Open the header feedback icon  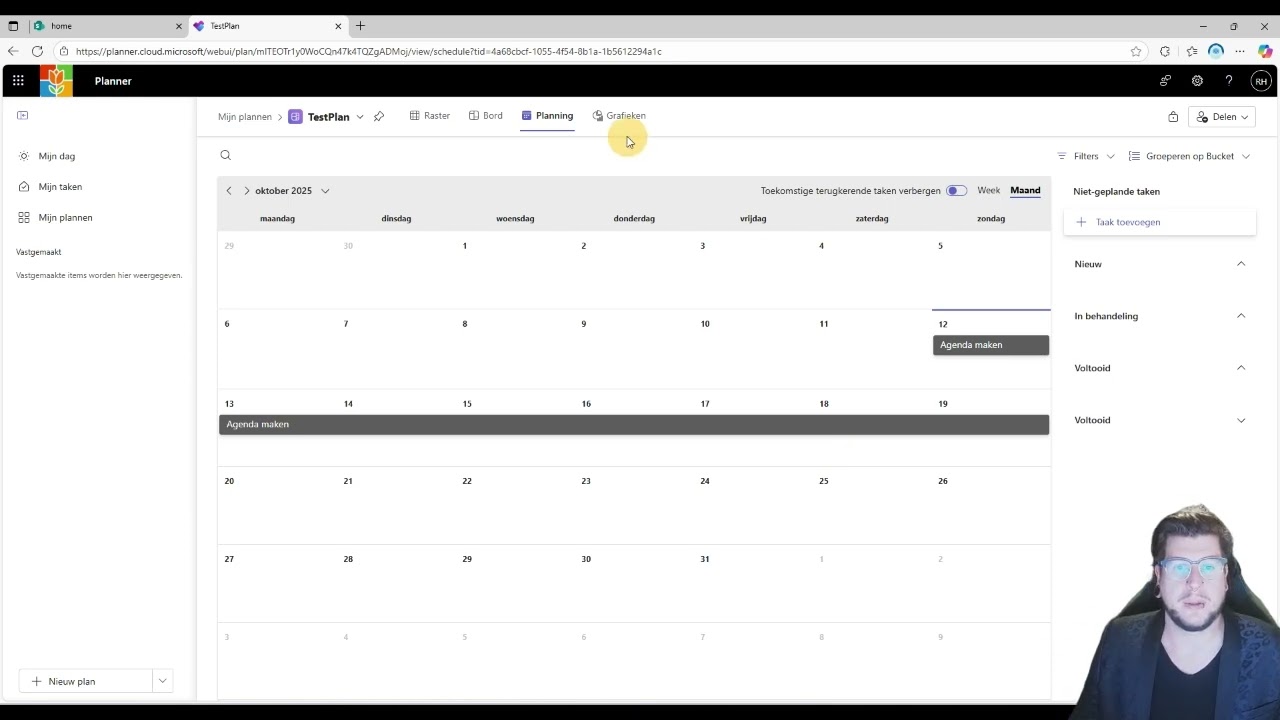tap(1165, 81)
